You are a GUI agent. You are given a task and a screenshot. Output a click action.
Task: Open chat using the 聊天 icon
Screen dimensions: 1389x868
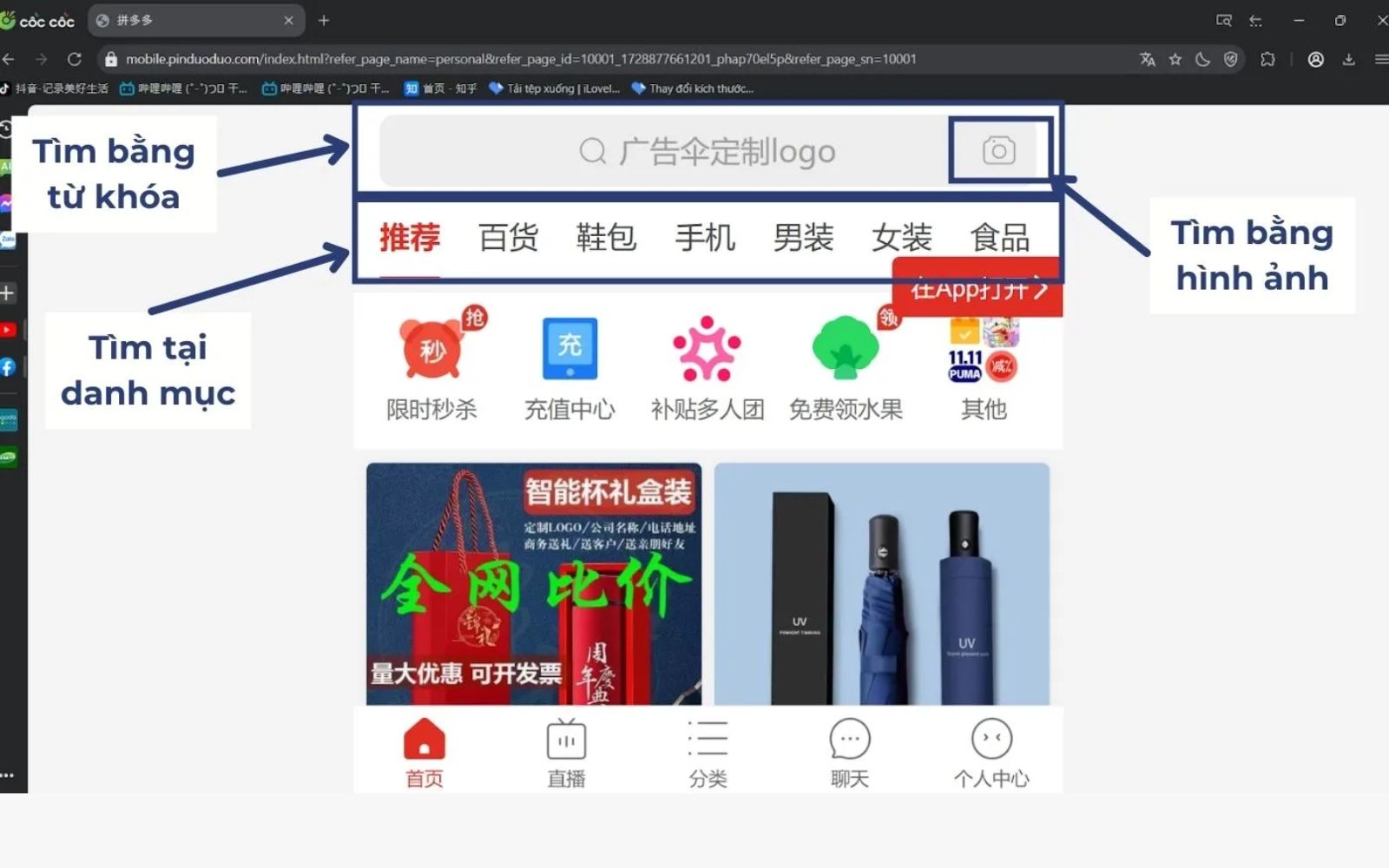click(x=848, y=751)
